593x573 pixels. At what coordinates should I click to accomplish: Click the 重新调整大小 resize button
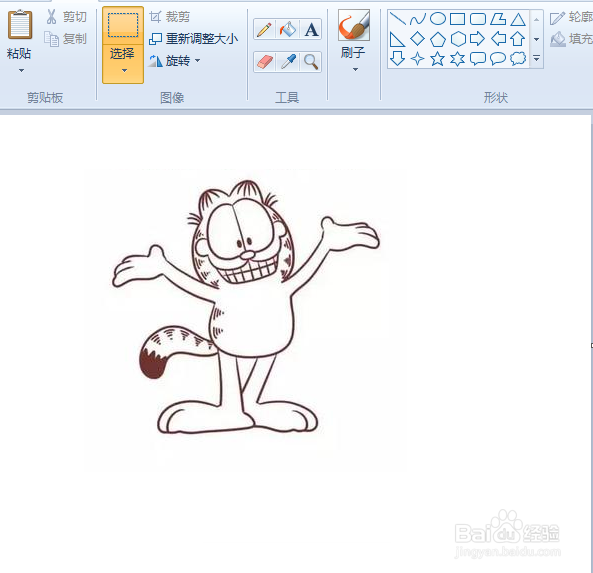[194, 39]
